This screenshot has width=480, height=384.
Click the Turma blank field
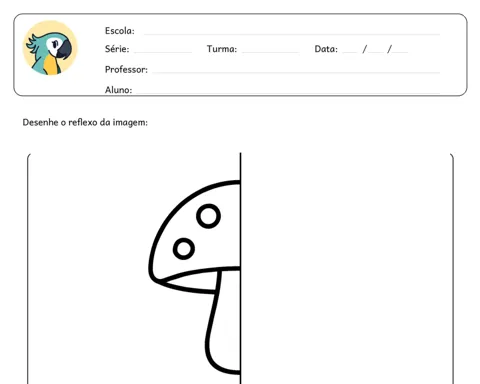[x=270, y=52]
